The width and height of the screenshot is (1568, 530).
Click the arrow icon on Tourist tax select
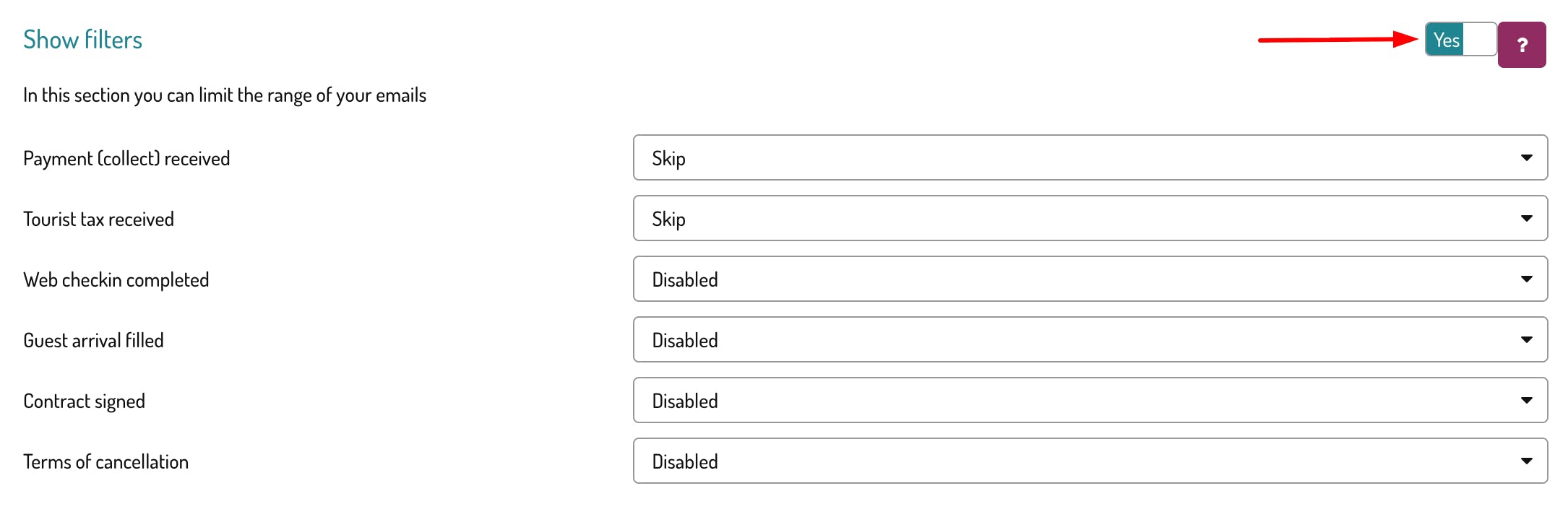tap(1526, 219)
